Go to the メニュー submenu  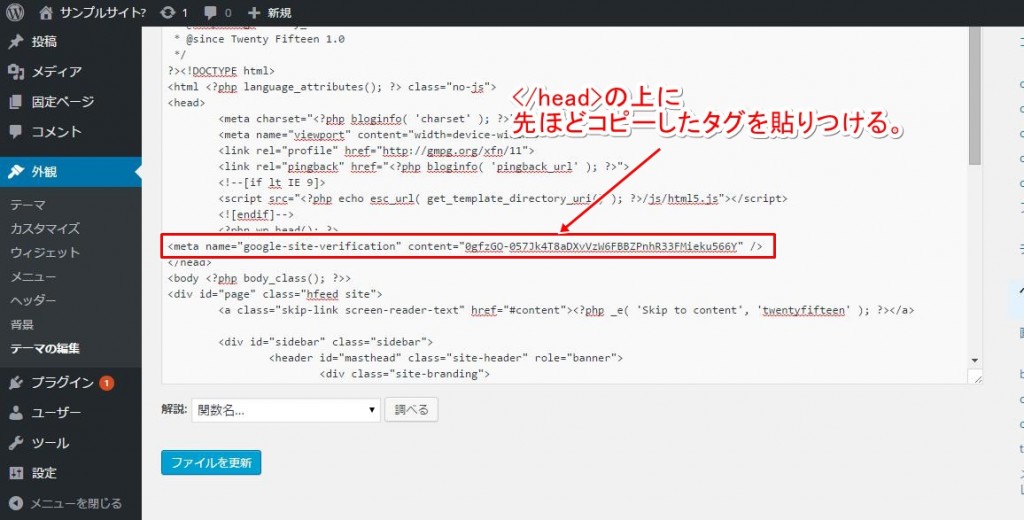point(33,277)
